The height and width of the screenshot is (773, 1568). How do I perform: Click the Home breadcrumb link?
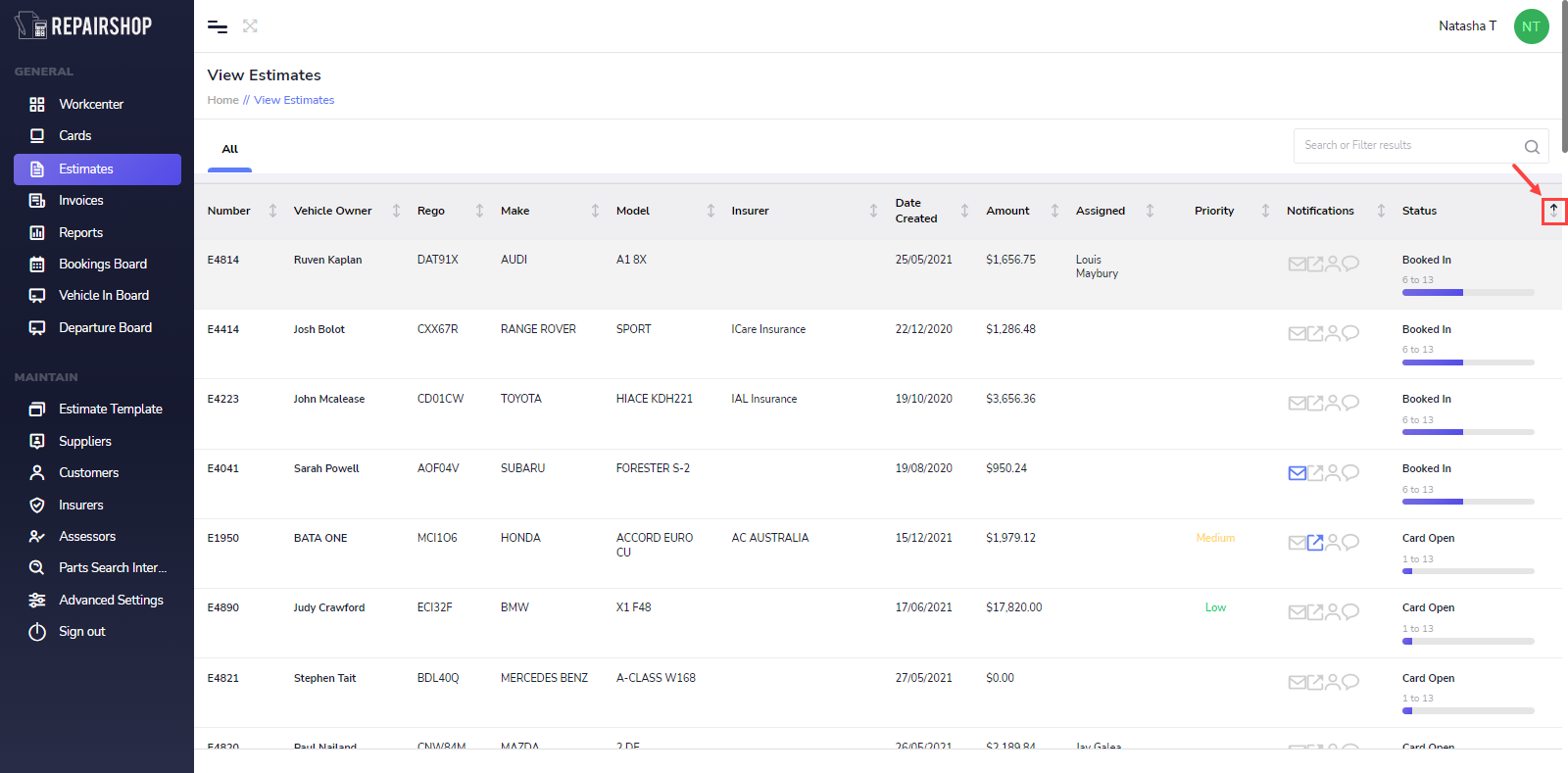point(222,100)
